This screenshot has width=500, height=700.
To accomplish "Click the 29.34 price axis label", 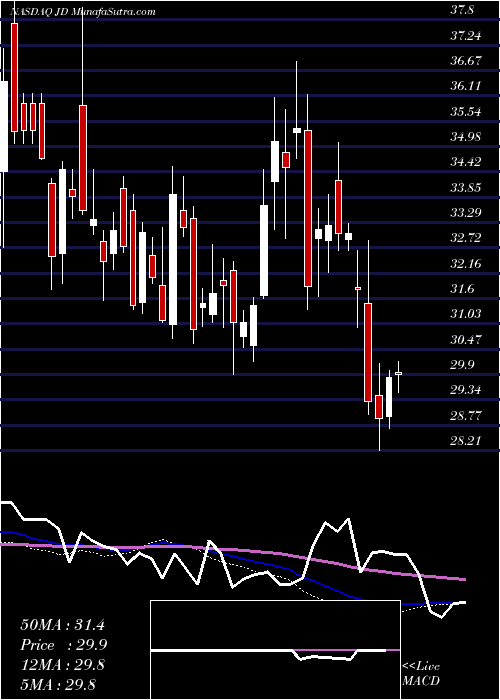I will pos(466,390).
